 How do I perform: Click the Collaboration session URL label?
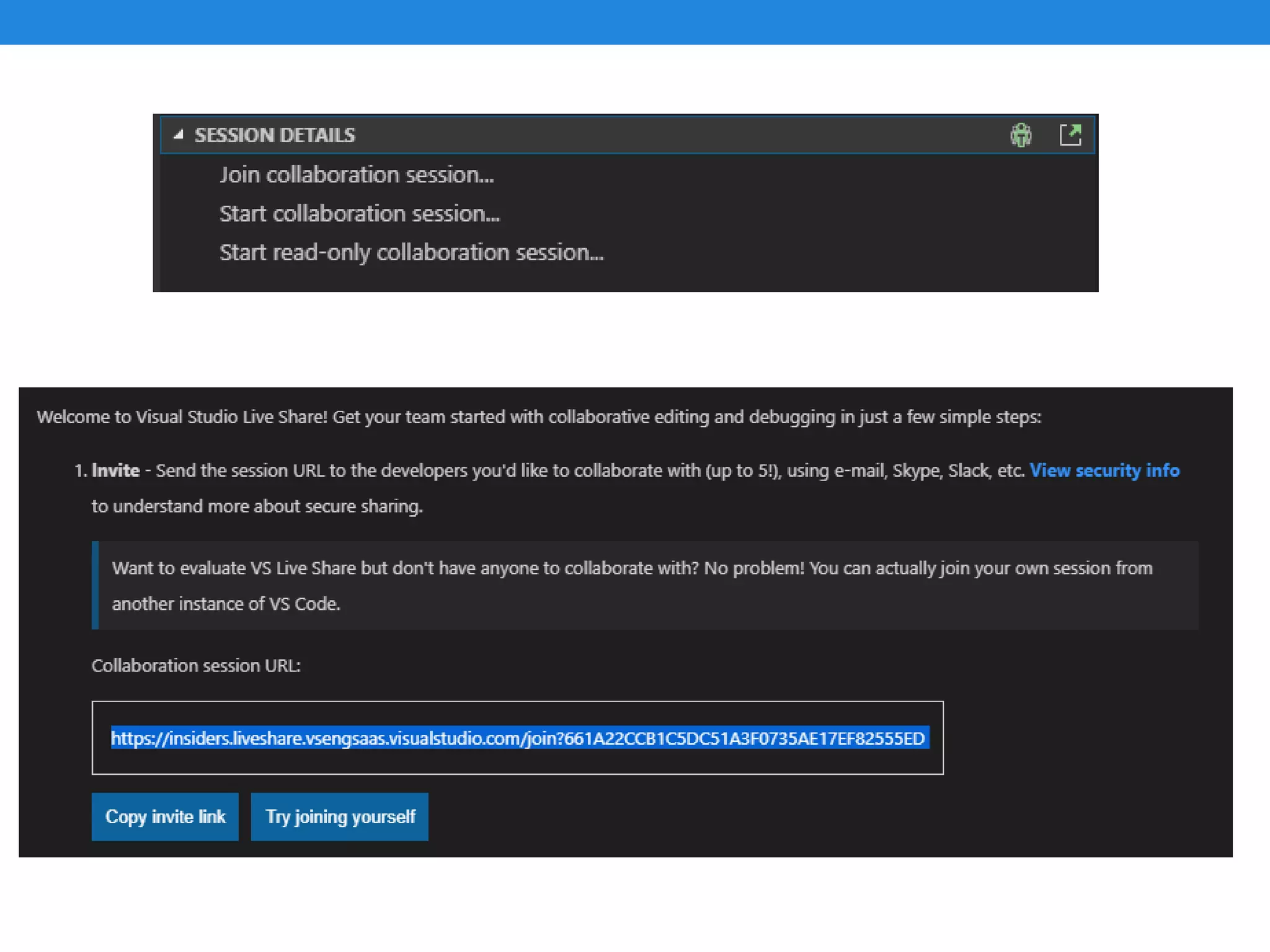[x=196, y=666]
